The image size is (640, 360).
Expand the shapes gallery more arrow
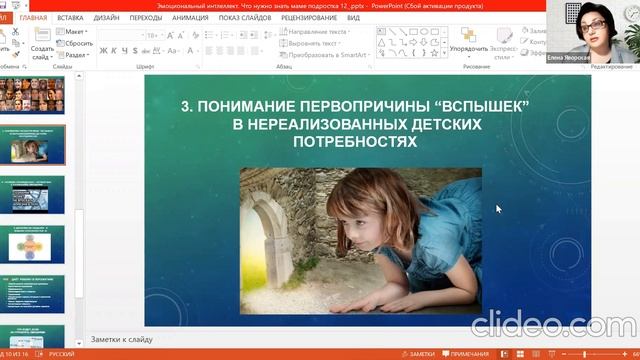444,53
